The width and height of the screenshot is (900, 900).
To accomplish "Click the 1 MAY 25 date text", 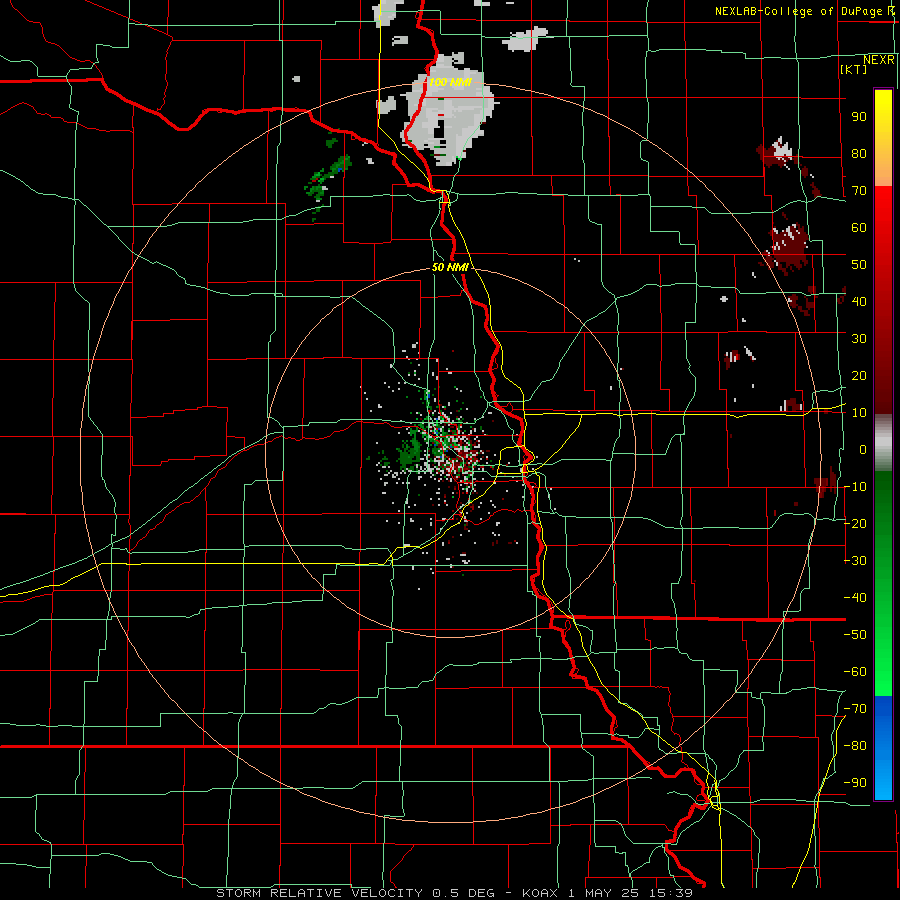I will (x=603, y=893).
